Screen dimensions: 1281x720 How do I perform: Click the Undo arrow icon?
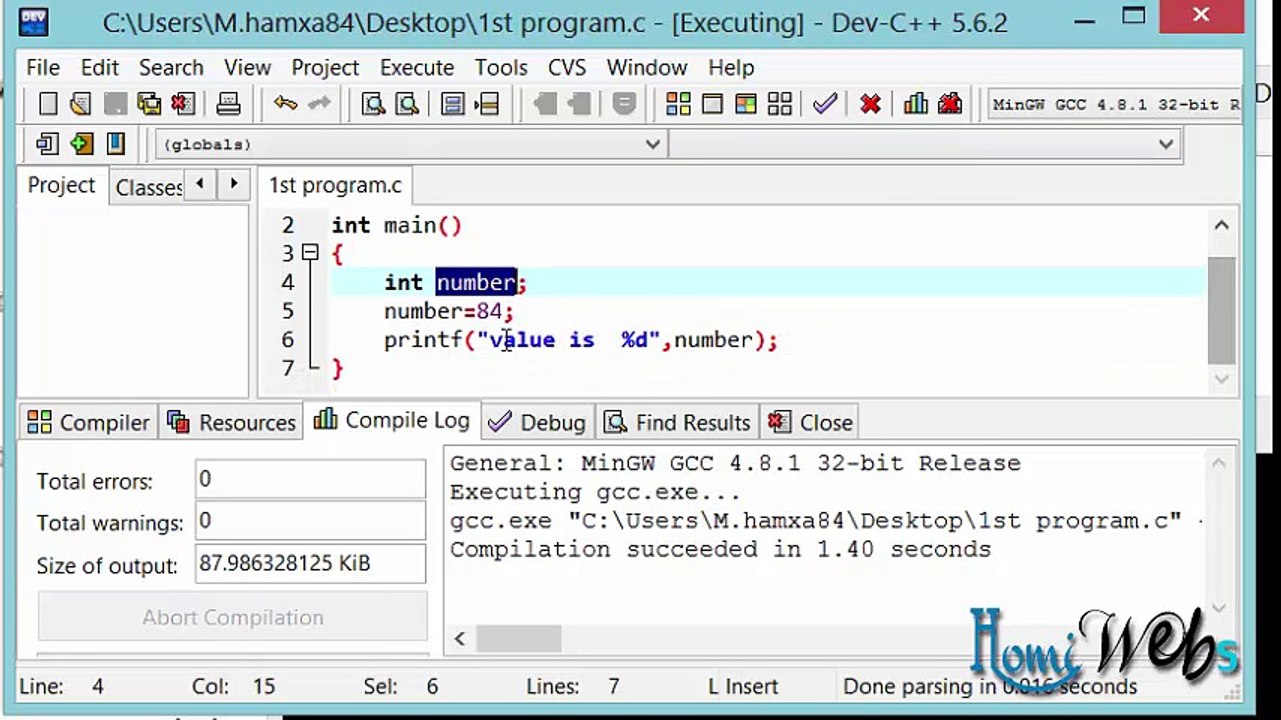286,104
